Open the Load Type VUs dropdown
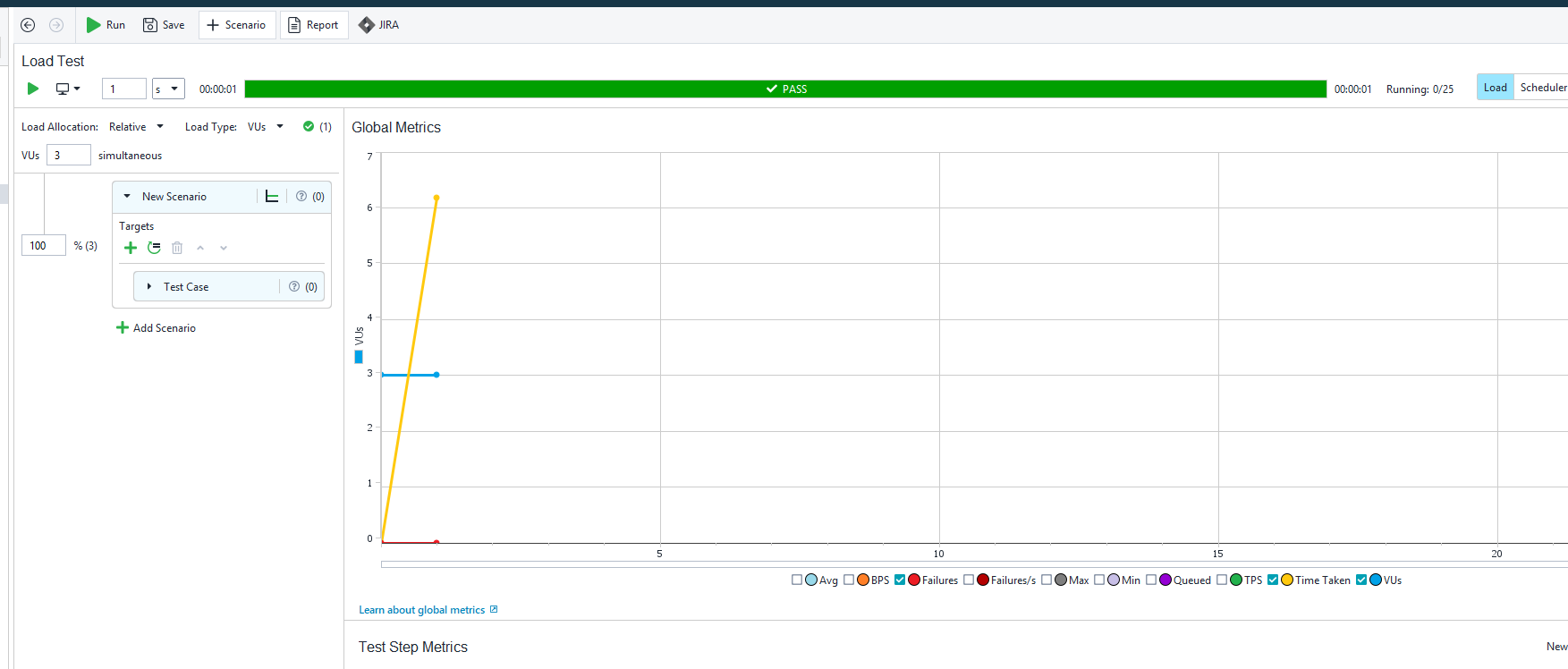The height and width of the screenshot is (669, 1568). click(x=265, y=127)
